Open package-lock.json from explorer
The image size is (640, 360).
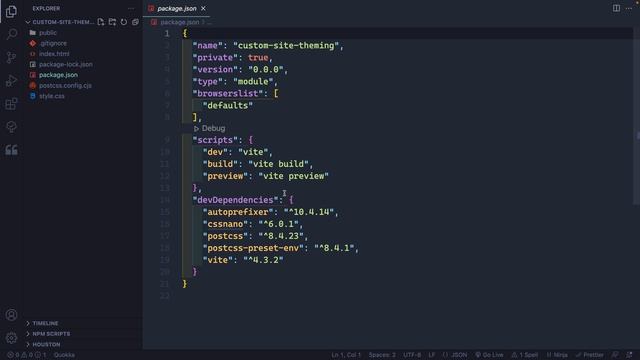click(65, 64)
